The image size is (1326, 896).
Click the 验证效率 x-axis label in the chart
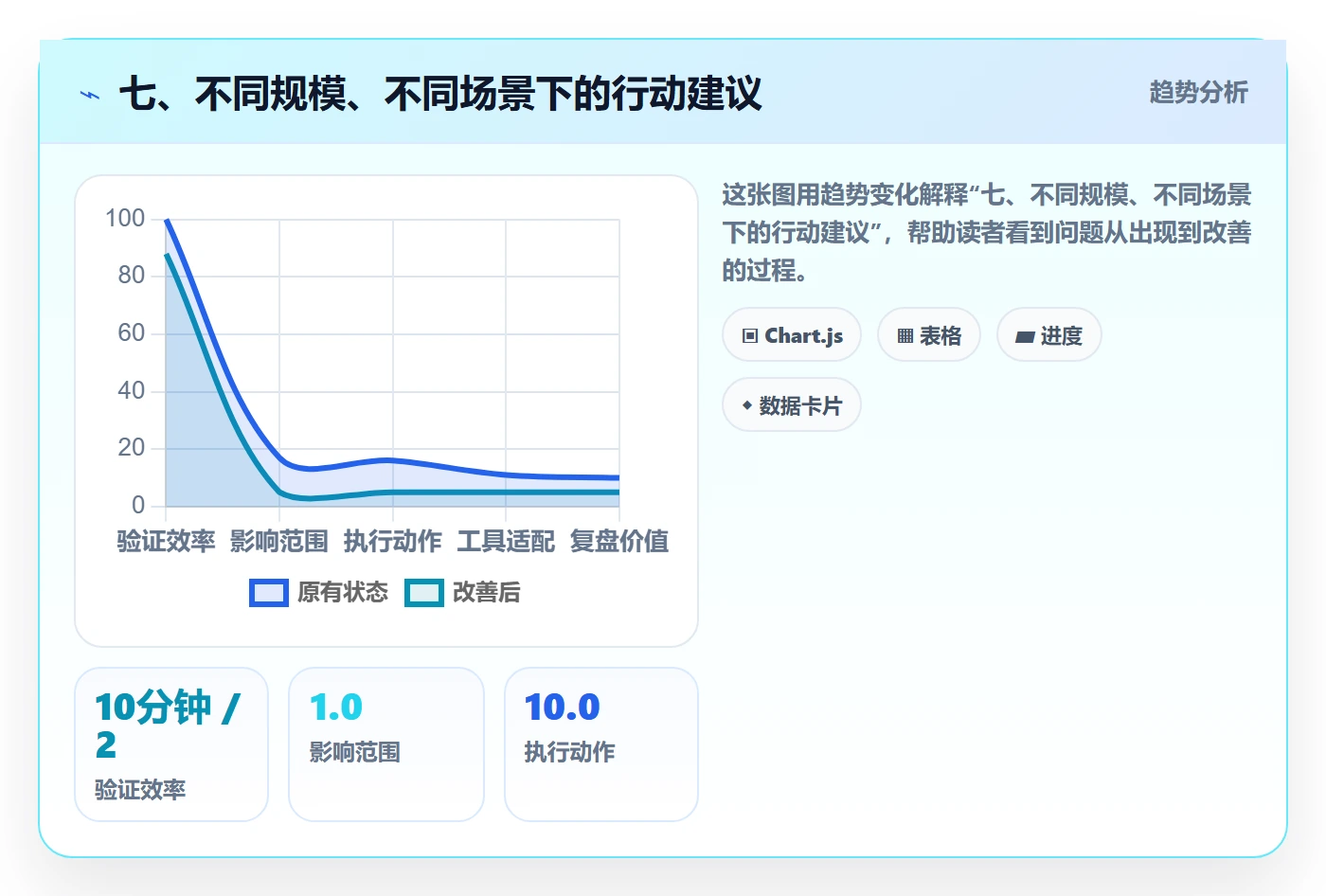(x=166, y=542)
